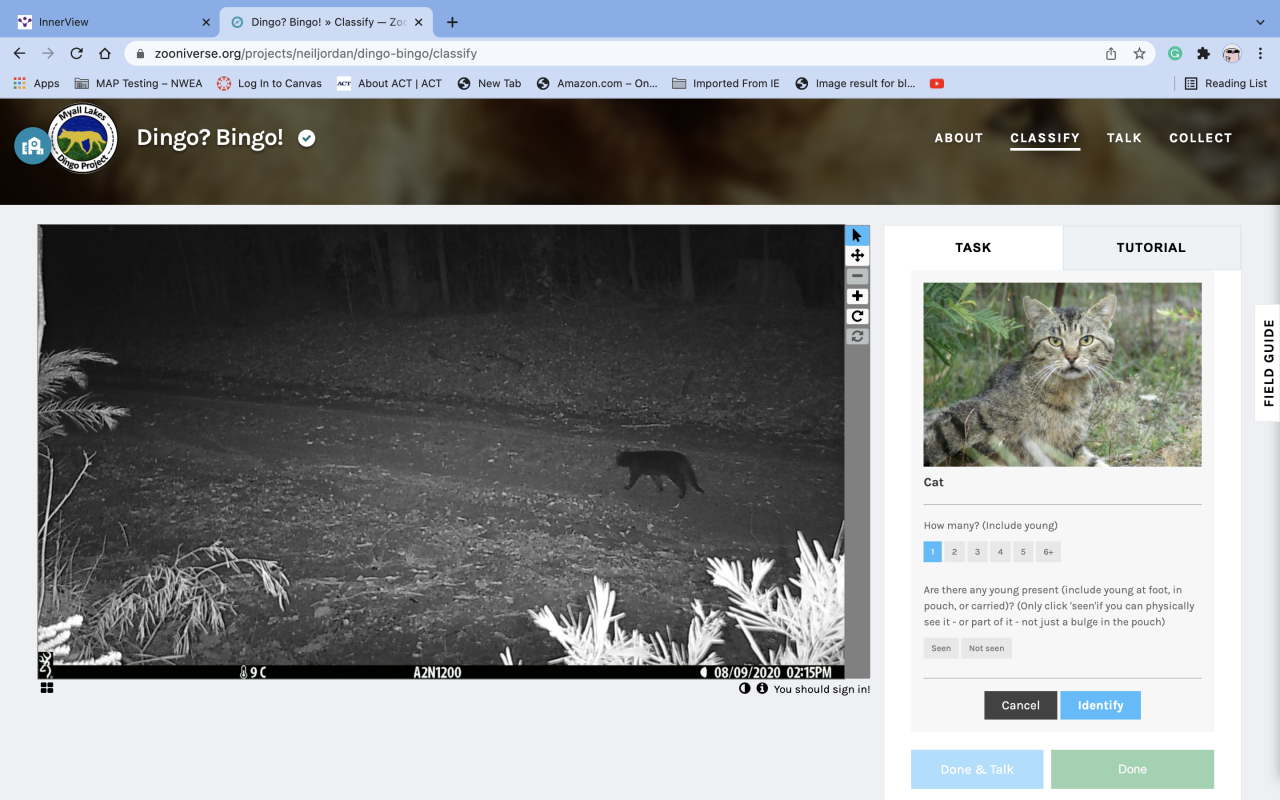Open the COLLECT page
1280x800 pixels.
(x=1201, y=138)
